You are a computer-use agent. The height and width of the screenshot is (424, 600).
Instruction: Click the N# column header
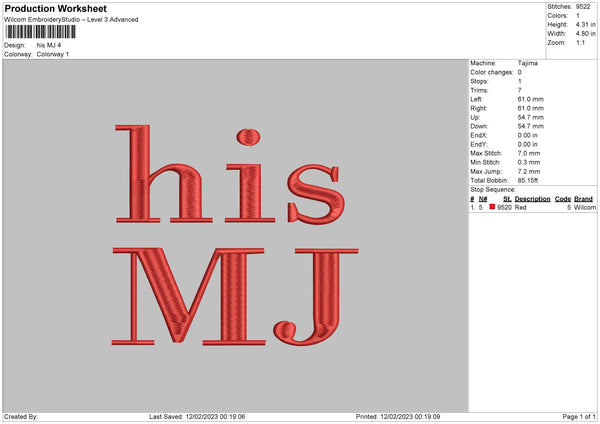pos(483,199)
